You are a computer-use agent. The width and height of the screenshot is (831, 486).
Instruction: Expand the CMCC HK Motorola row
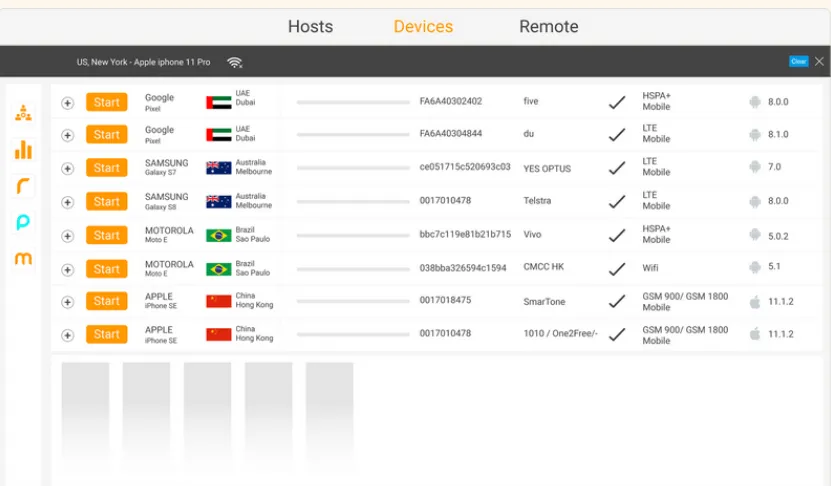[67, 270]
